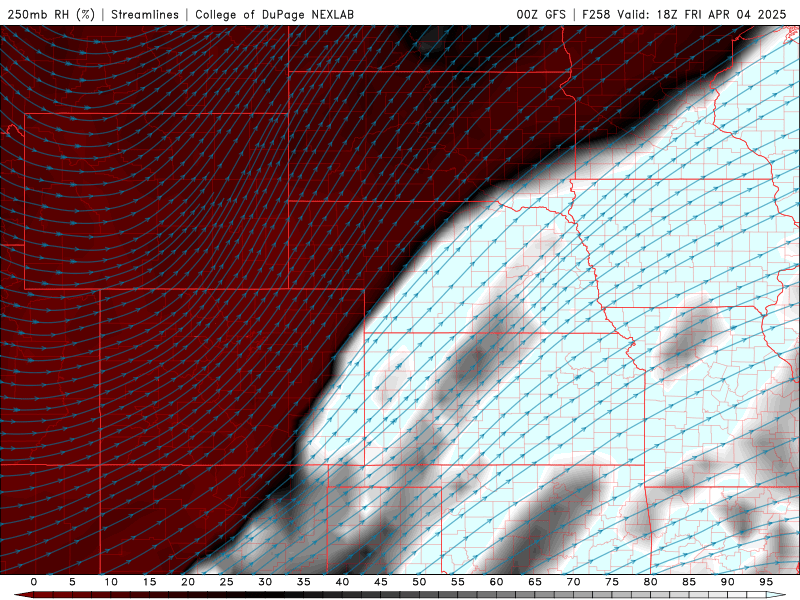Screen dimensions: 800x600
Task: Select the "95" RH scale label
Action: tap(766, 582)
